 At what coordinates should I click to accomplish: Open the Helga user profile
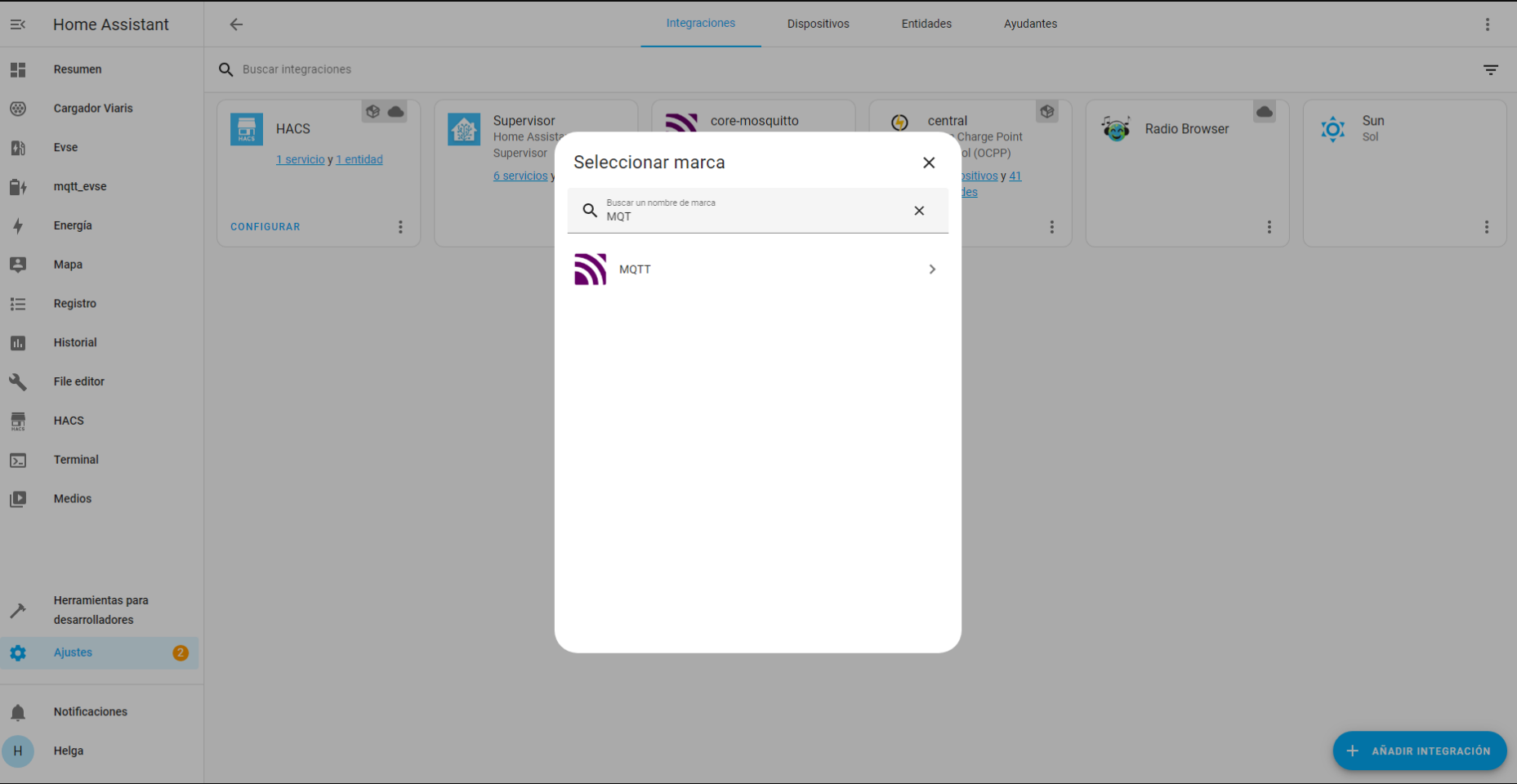[x=100, y=751]
